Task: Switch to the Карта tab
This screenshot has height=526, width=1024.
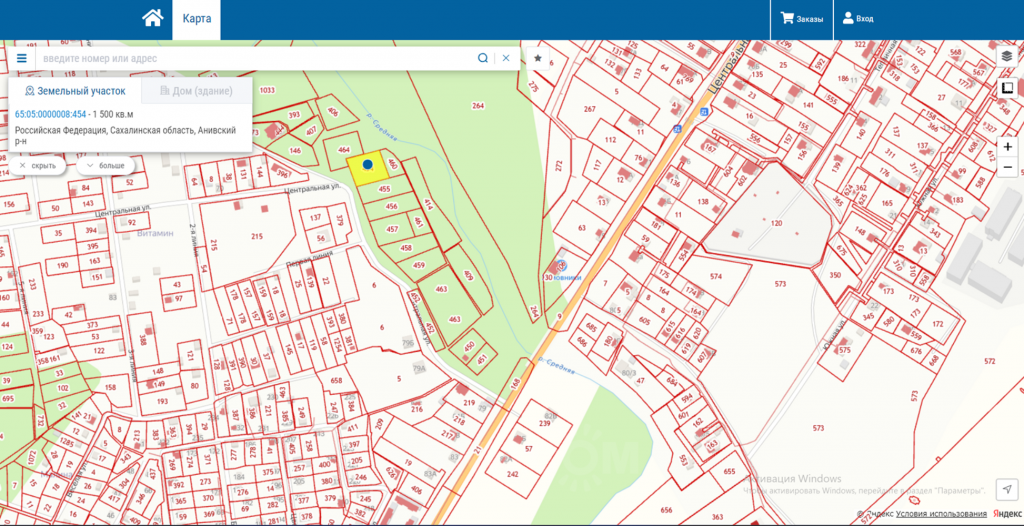Action: pyautogui.click(x=197, y=19)
